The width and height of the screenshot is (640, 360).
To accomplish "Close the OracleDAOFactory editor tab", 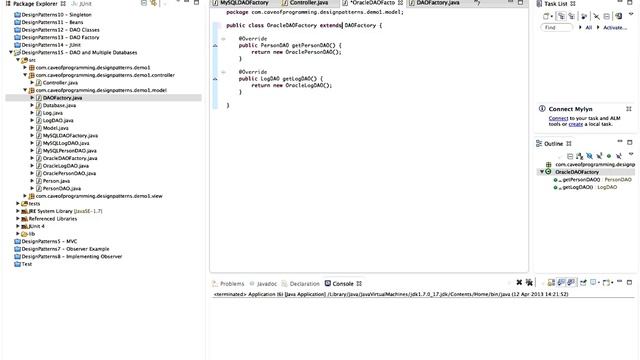I will (400, 3).
